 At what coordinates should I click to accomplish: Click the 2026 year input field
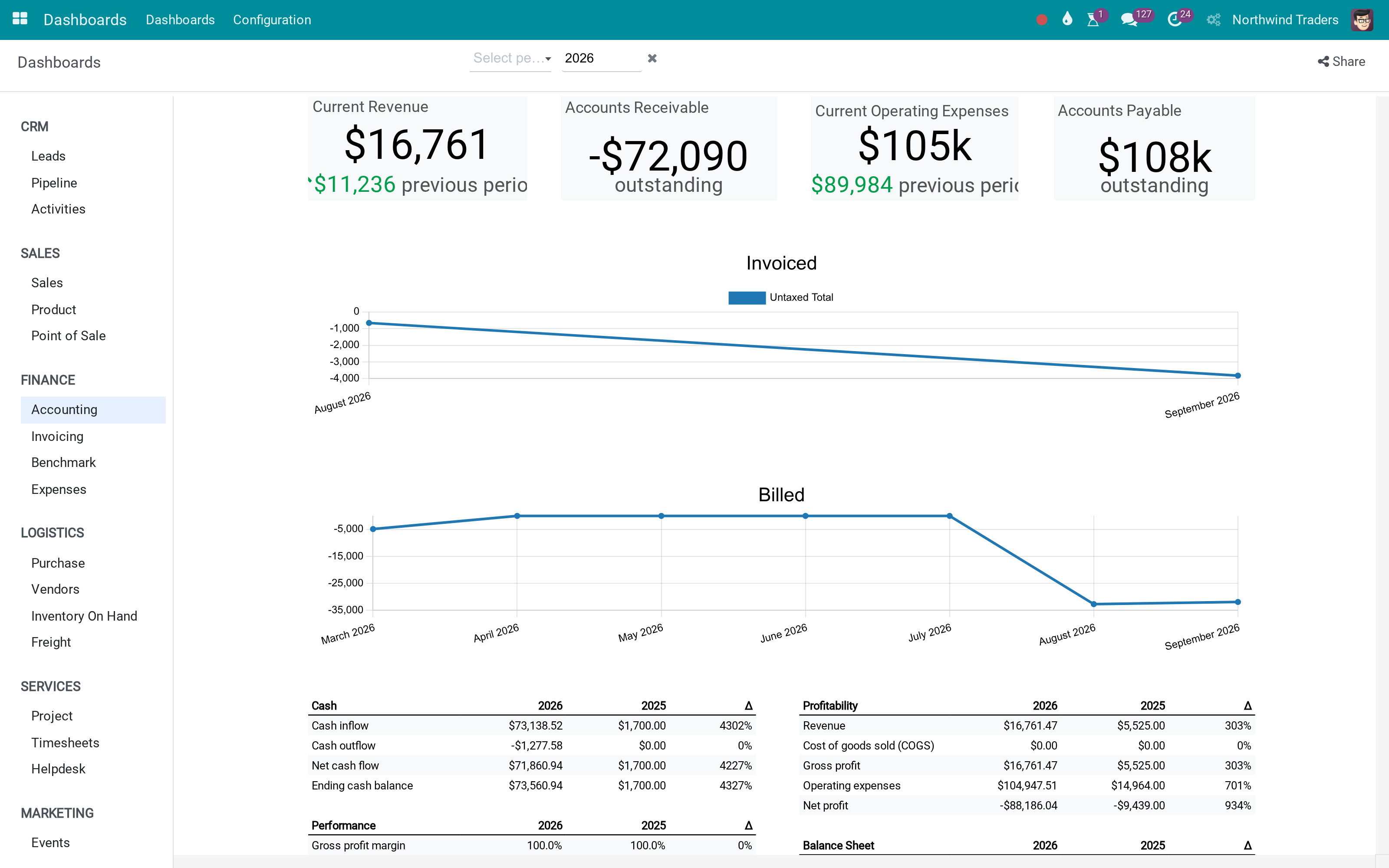[602, 58]
